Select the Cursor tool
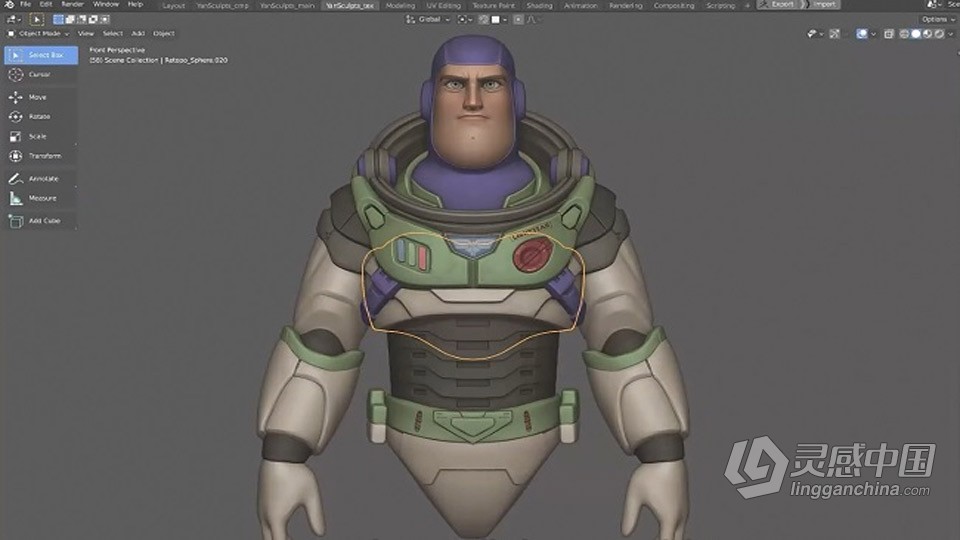 coord(41,75)
